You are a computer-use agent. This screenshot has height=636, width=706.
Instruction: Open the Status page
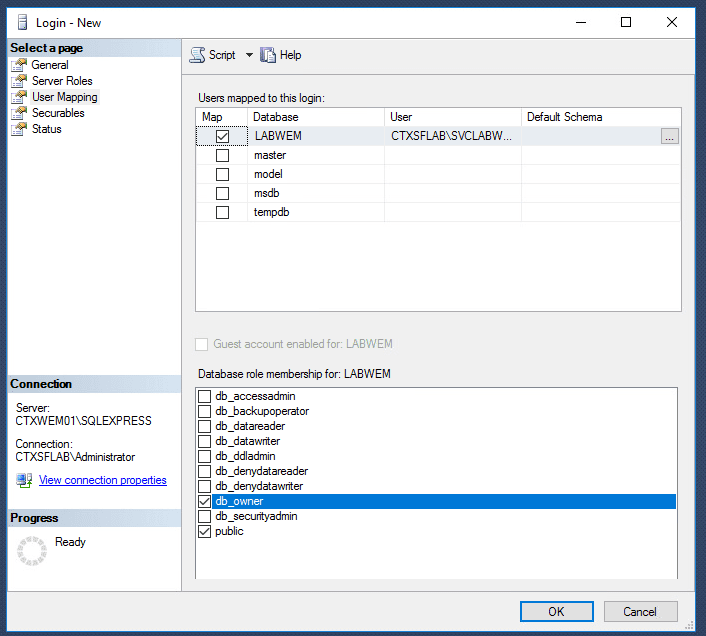(46, 129)
